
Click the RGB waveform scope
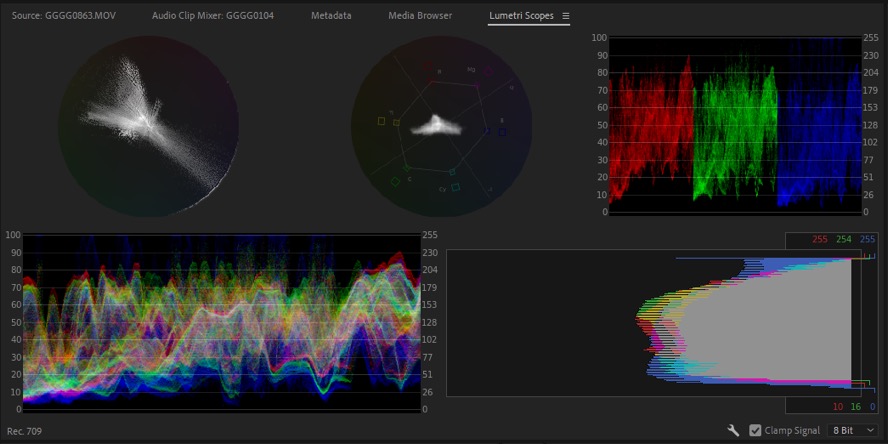pos(222,322)
